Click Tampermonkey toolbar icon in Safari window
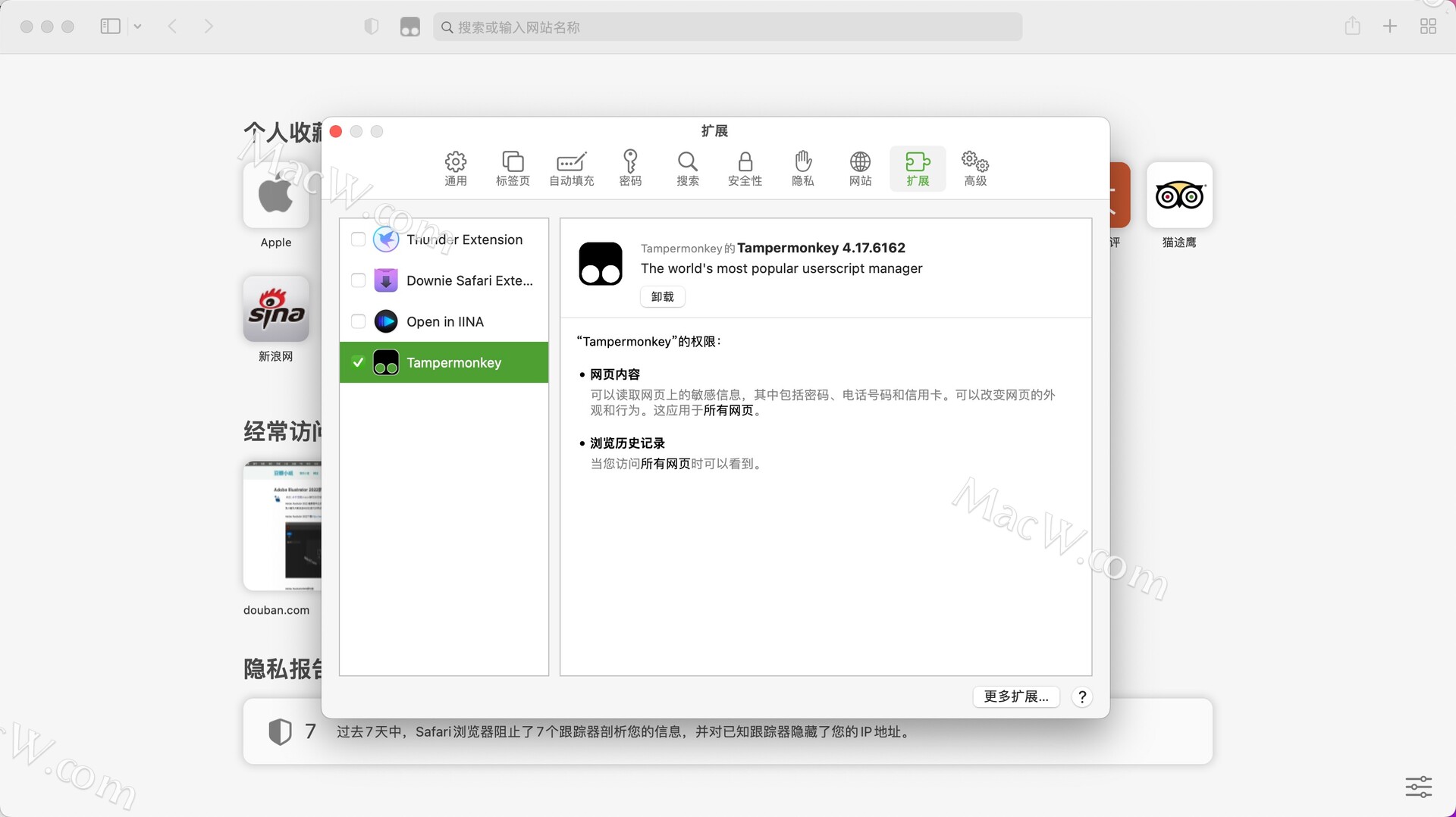The height and width of the screenshot is (817, 1456). click(x=409, y=27)
